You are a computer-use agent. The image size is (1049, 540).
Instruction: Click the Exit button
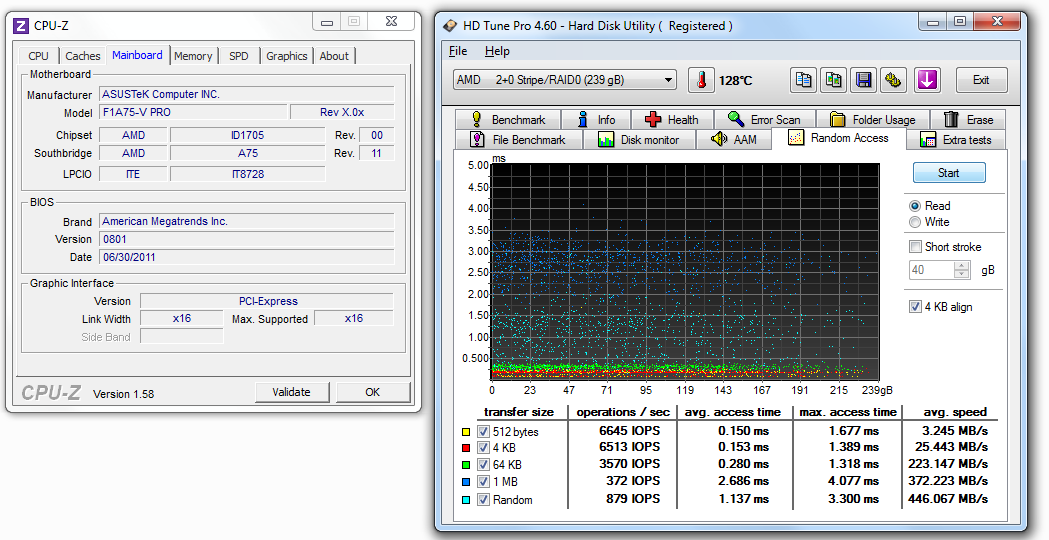pos(981,80)
